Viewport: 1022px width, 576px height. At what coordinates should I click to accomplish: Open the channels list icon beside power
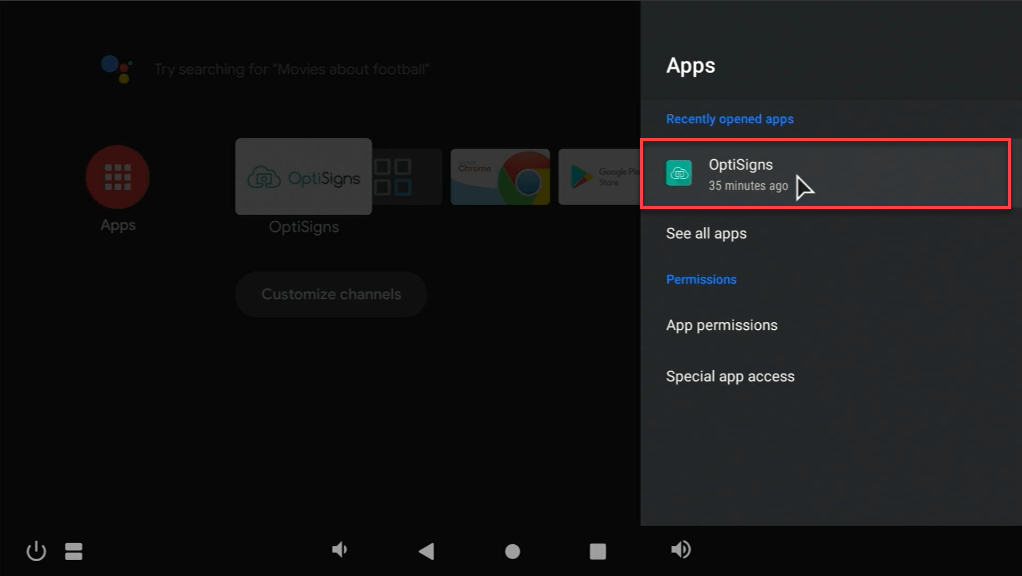(75, 550)
